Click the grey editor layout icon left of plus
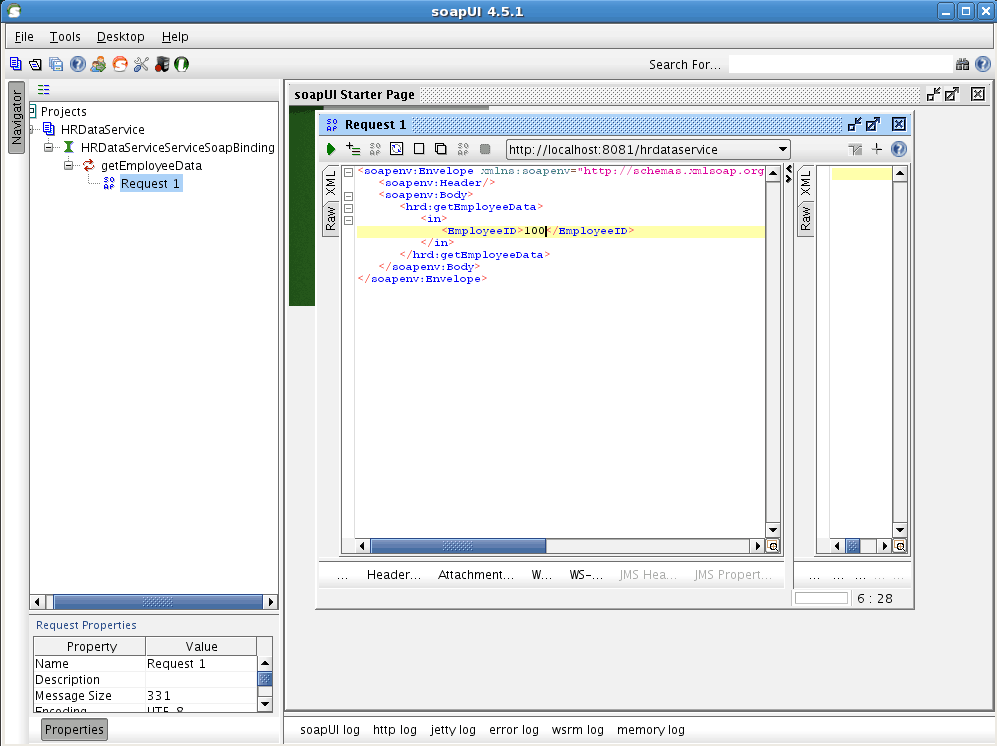This screenshot has height=746, width=997. (x=855, y=149)
